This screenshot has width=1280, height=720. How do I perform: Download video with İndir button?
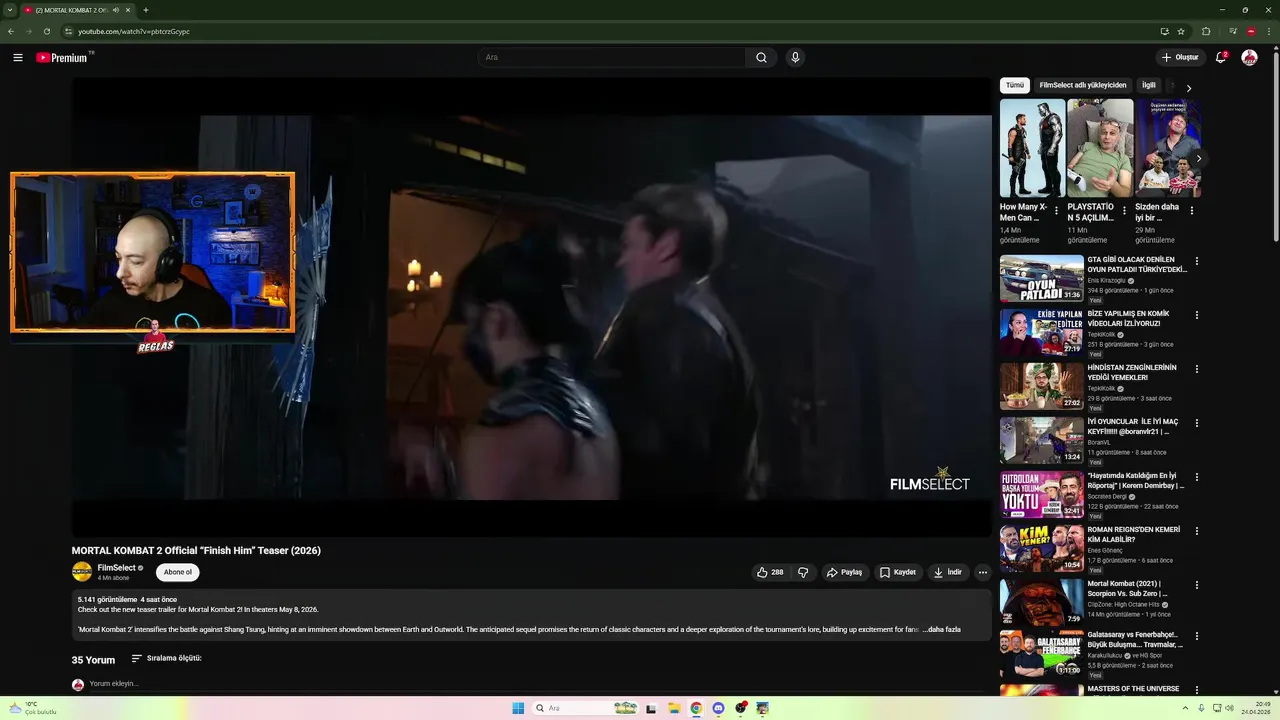pos(948,573)
